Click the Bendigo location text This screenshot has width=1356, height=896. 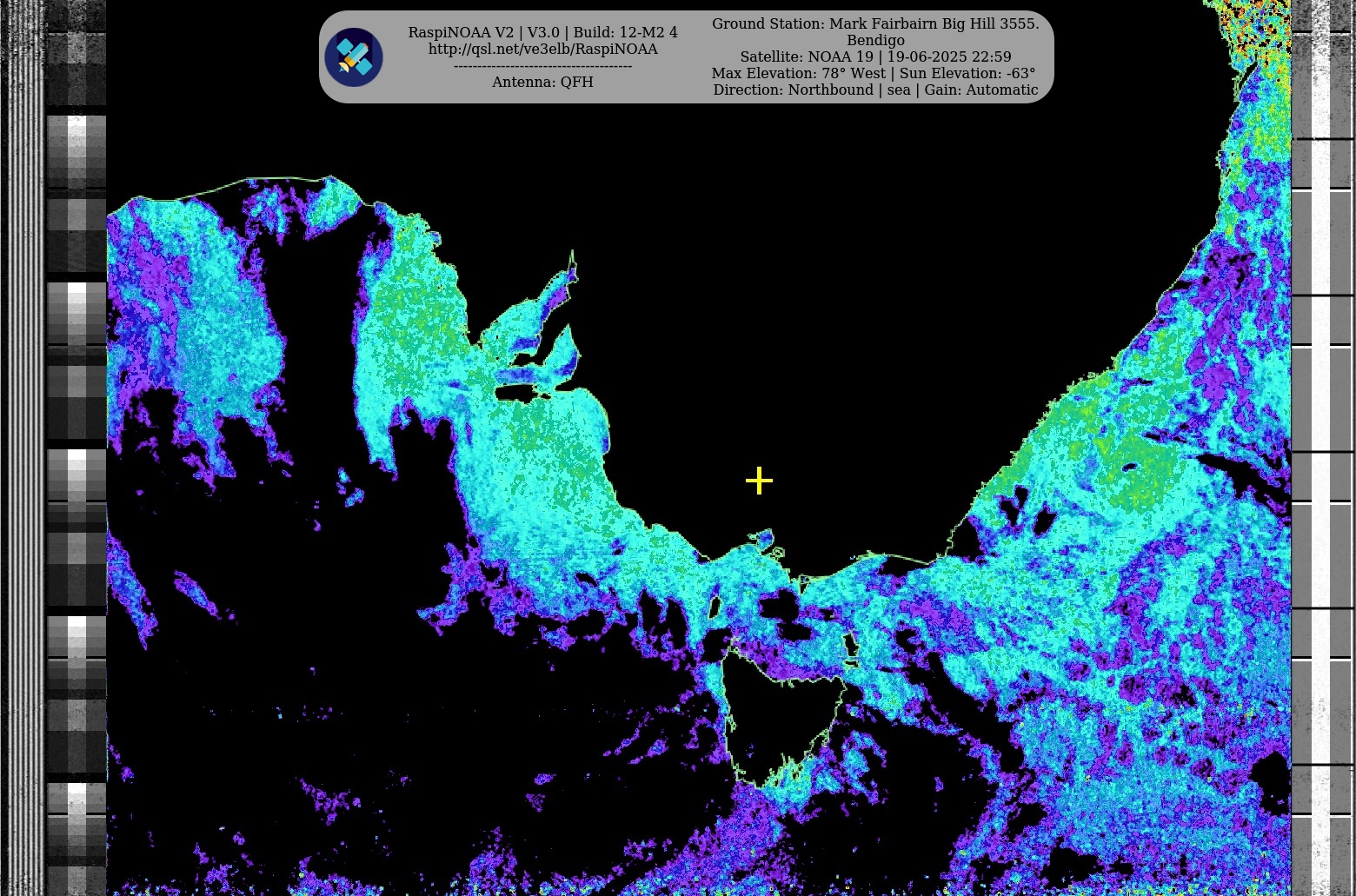pyautogui.click(x=875, y=40)
